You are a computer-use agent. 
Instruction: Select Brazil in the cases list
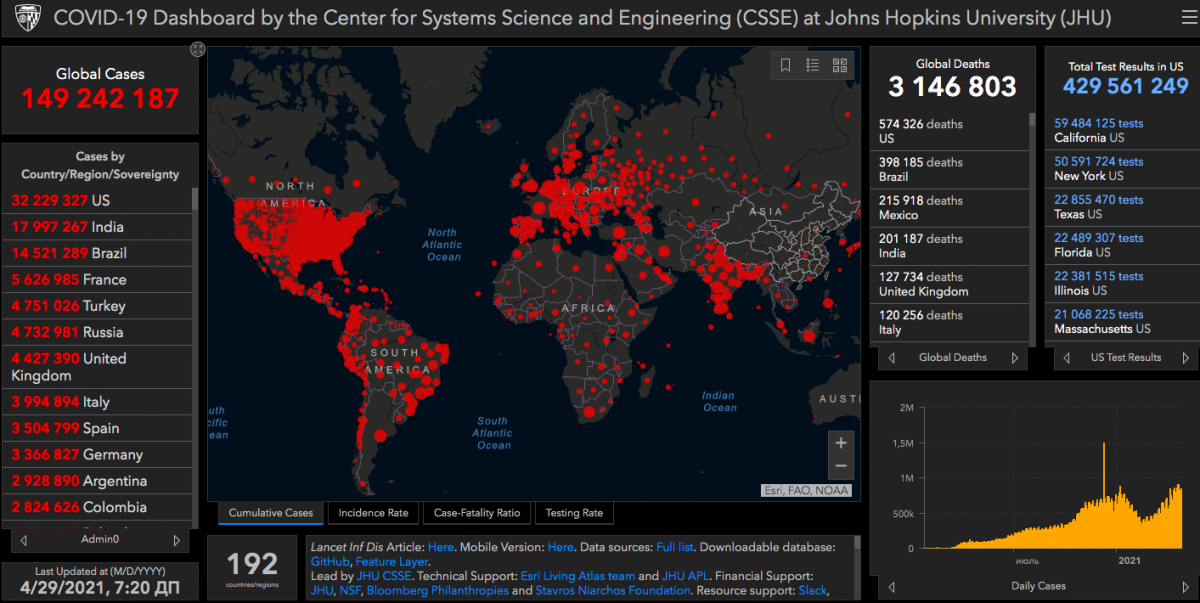[98, 253]
